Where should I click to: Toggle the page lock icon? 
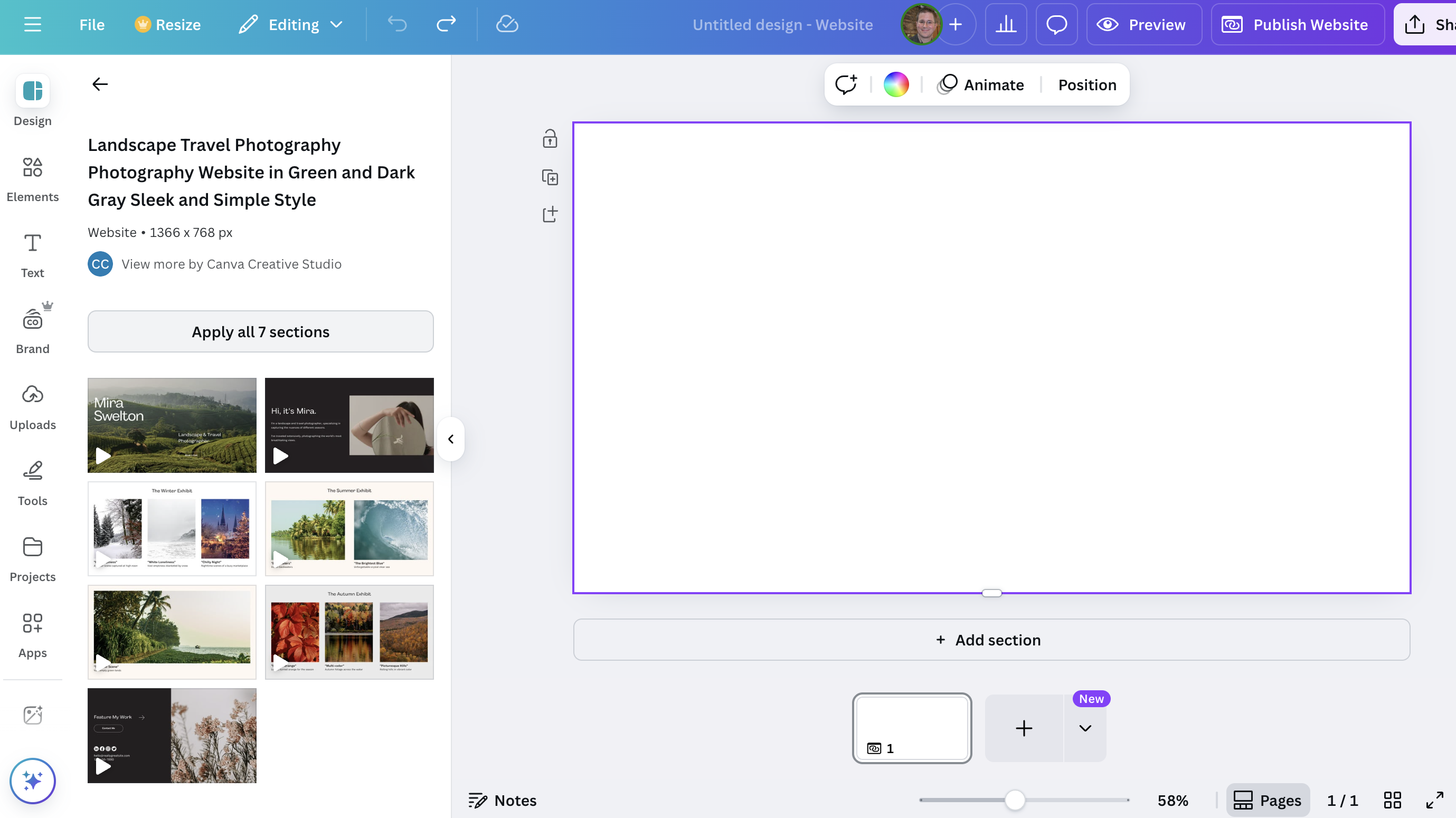550,138
